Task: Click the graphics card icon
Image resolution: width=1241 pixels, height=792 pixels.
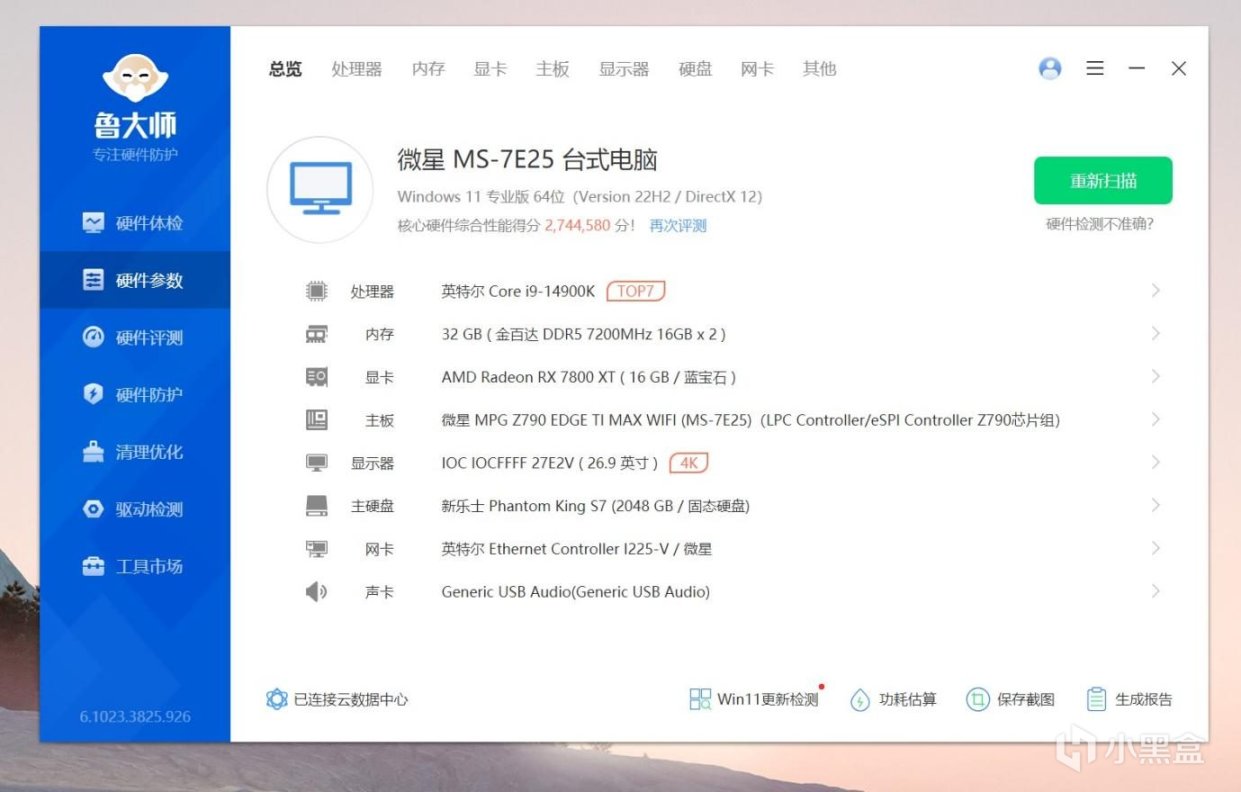Action: pos(316,377)
